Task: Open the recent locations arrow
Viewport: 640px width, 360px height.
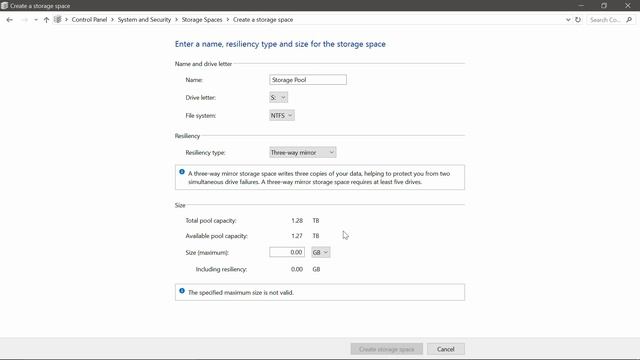Action: coord(36,20)
